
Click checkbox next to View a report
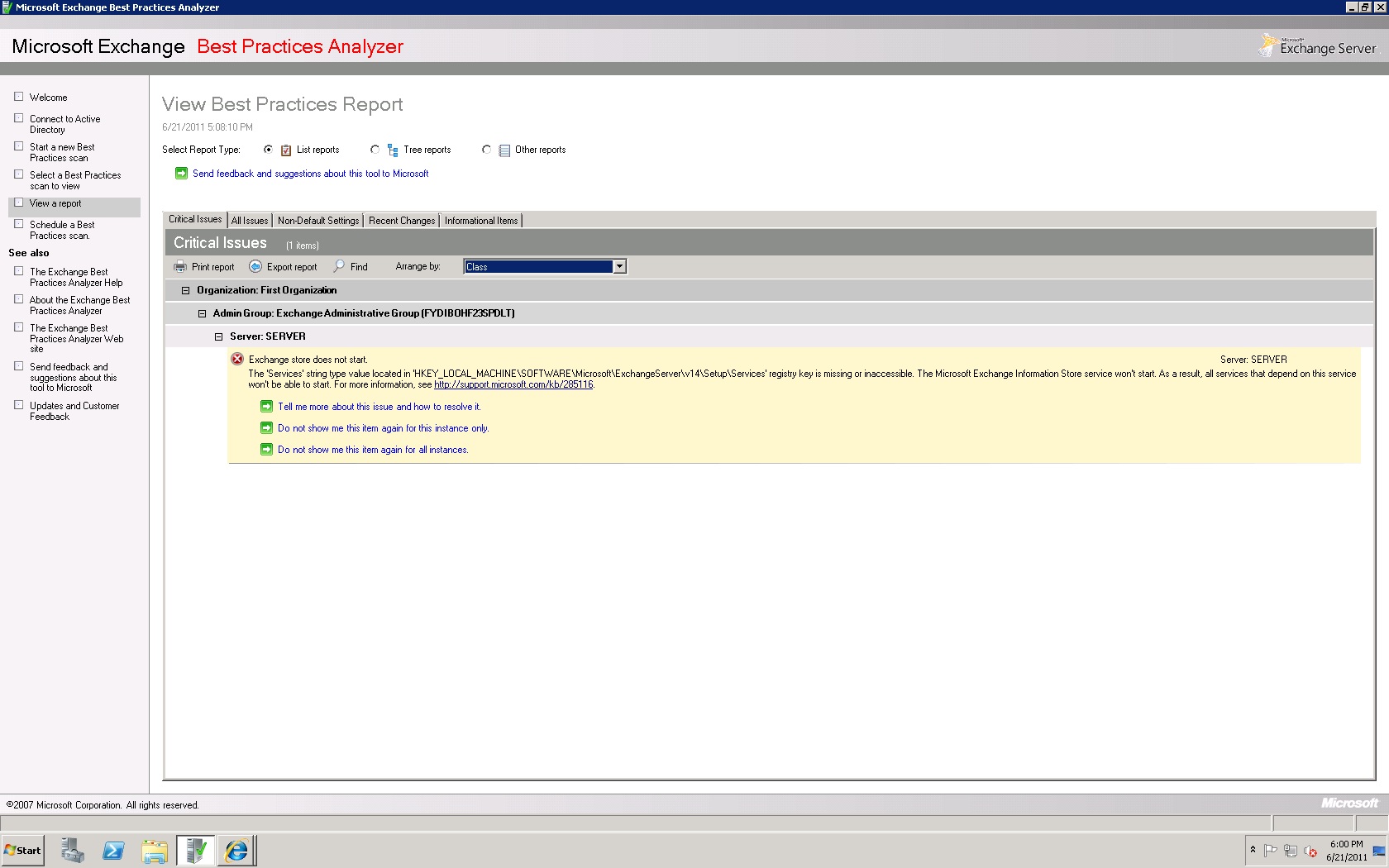19,202
